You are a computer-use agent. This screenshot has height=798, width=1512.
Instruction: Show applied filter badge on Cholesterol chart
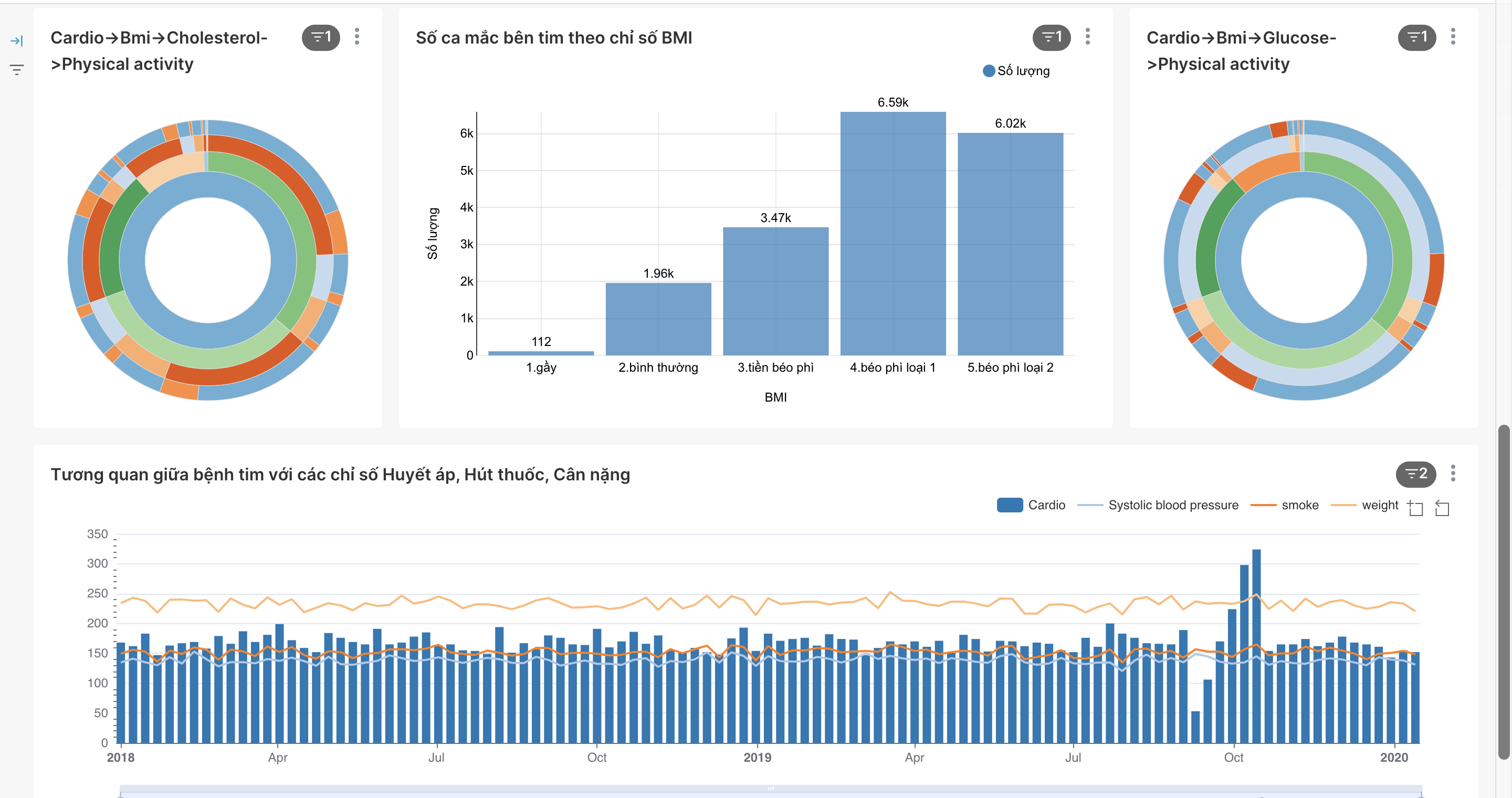(x=320, y=38)
